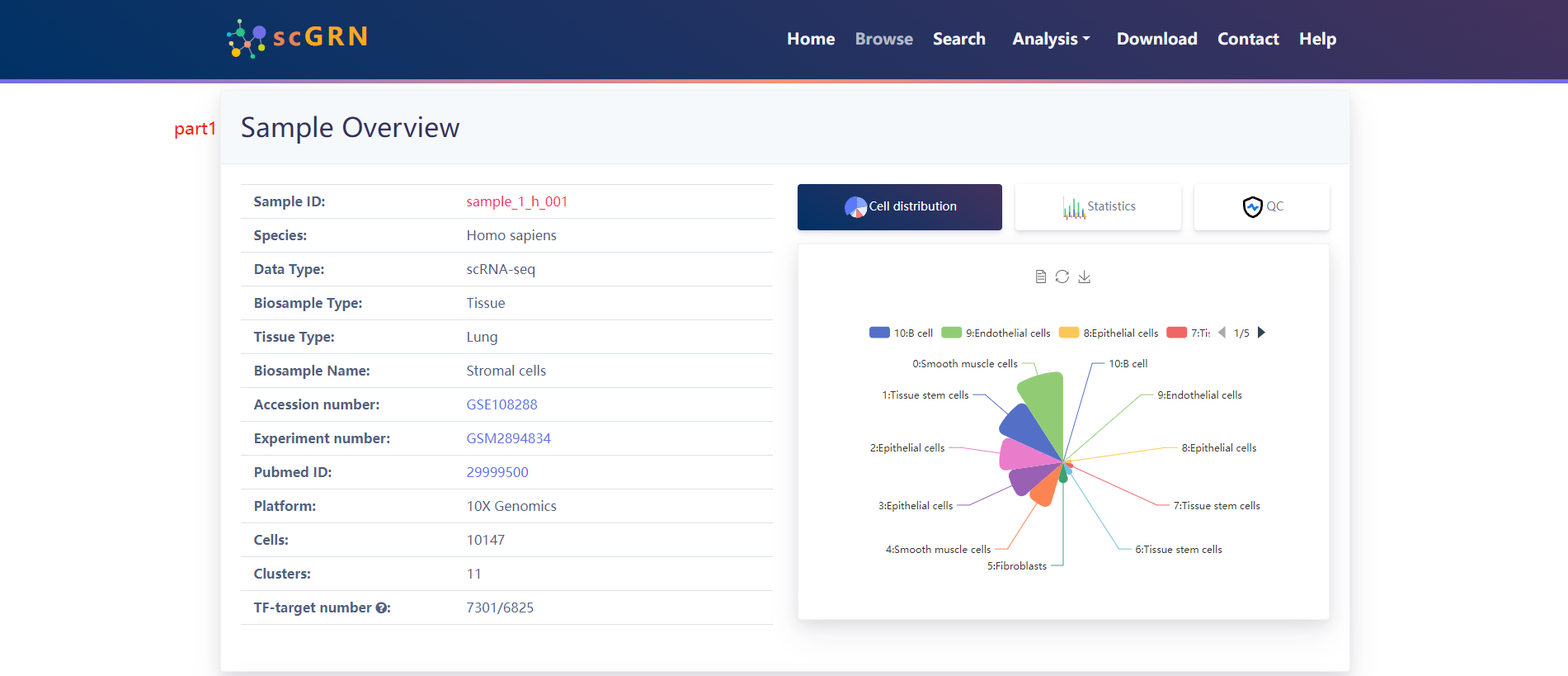
Task: Open the Help page
Action: [1317, 39]
